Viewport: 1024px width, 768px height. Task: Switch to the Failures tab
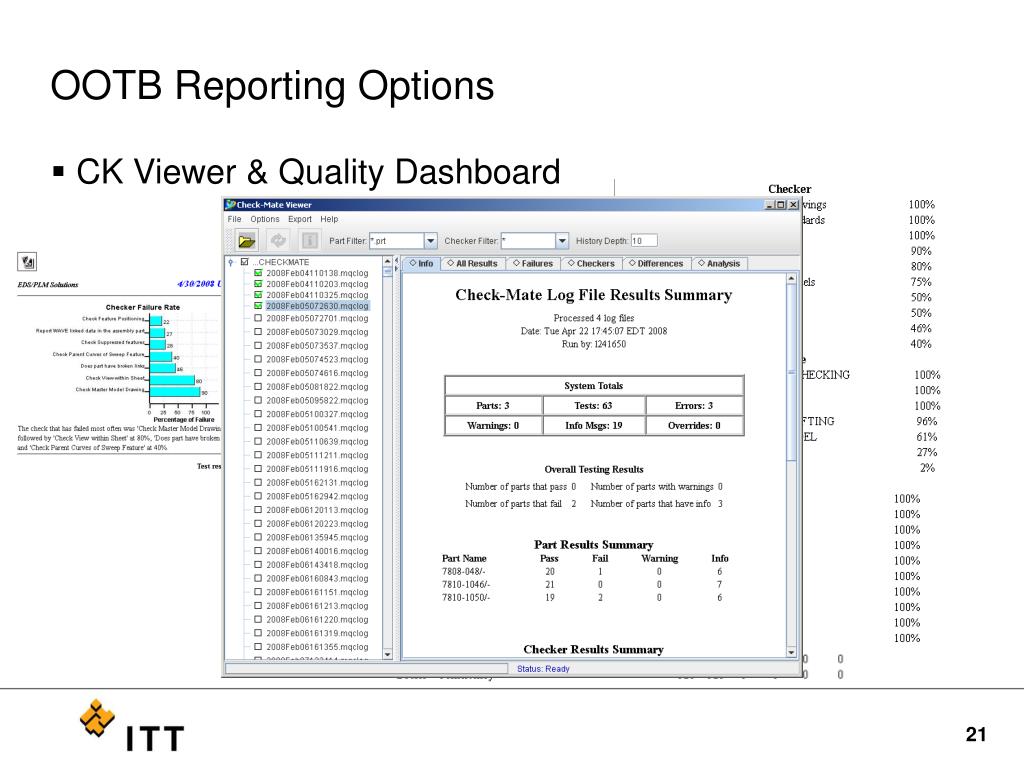[533, 263]
